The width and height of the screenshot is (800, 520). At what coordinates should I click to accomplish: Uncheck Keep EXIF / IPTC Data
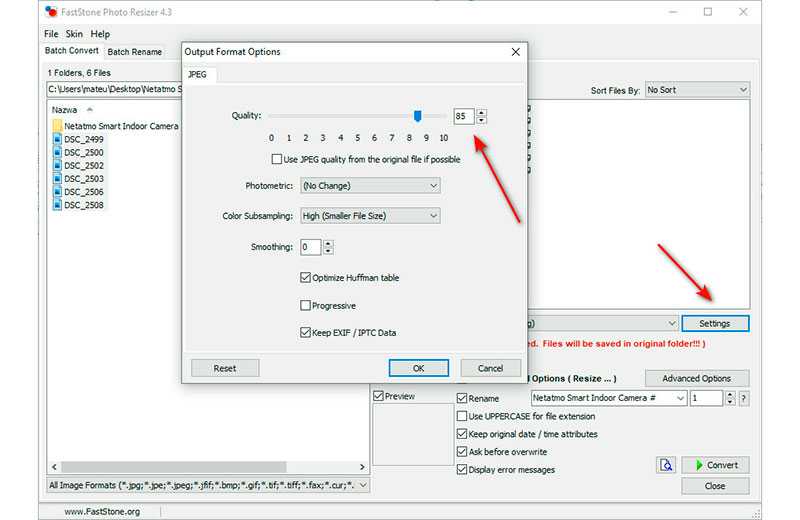point(306,332)
